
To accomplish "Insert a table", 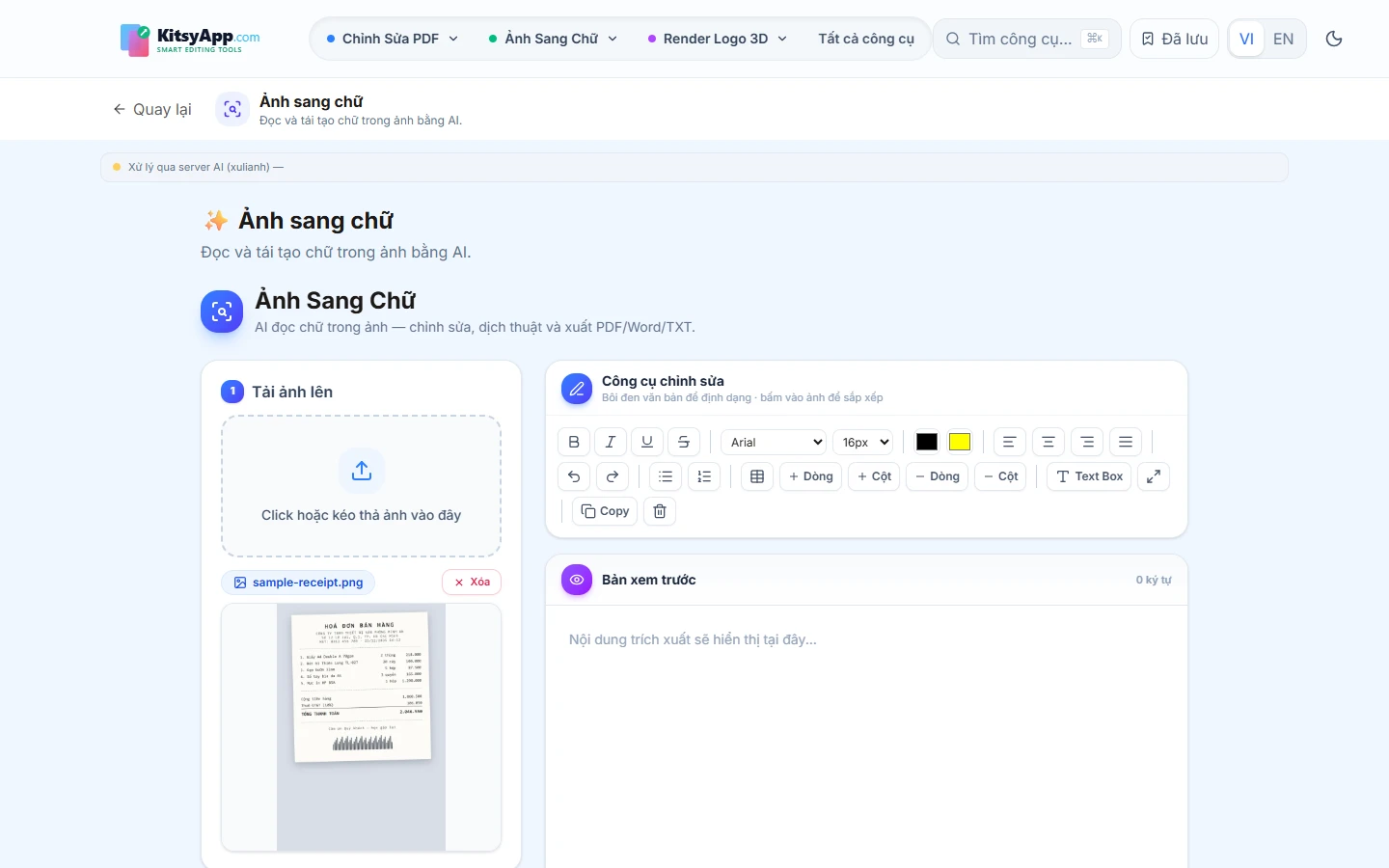I will click(x=757, y=476).
